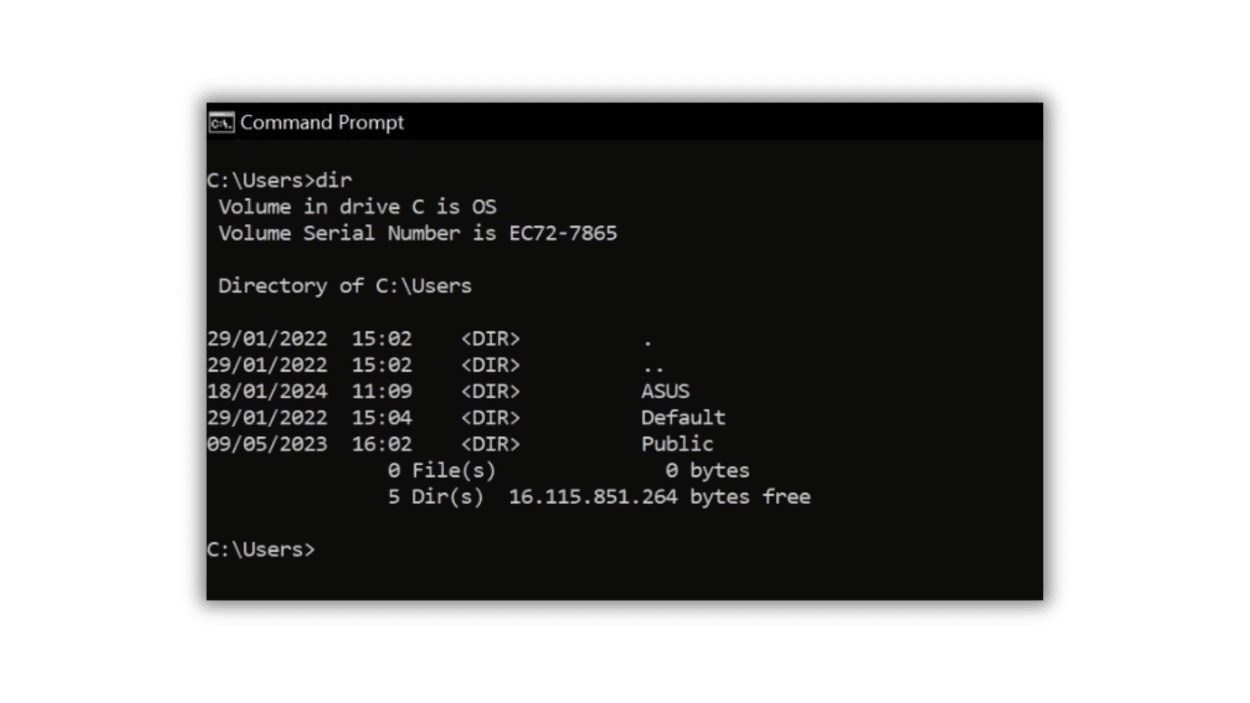
Task: Click the Command Prompt window title text
Action: click(x=322, y=123)
